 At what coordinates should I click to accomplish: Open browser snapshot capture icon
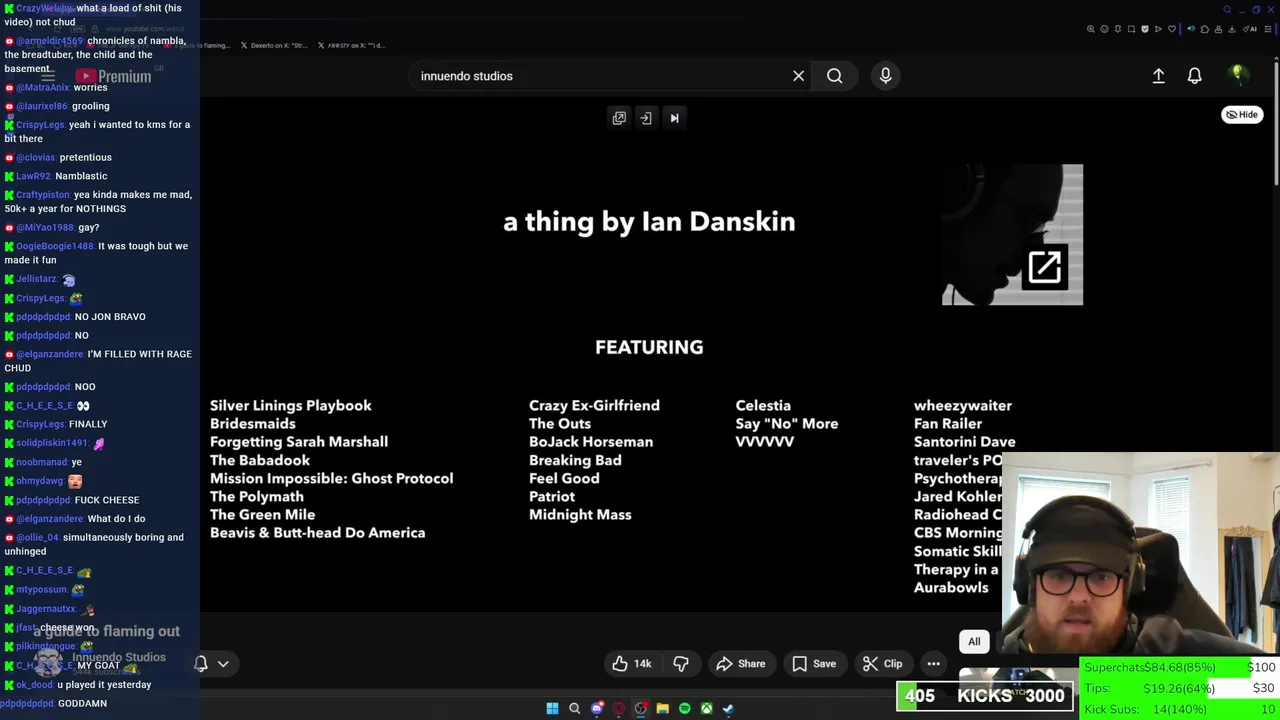pyautogui.click(x=1131, y=29)
